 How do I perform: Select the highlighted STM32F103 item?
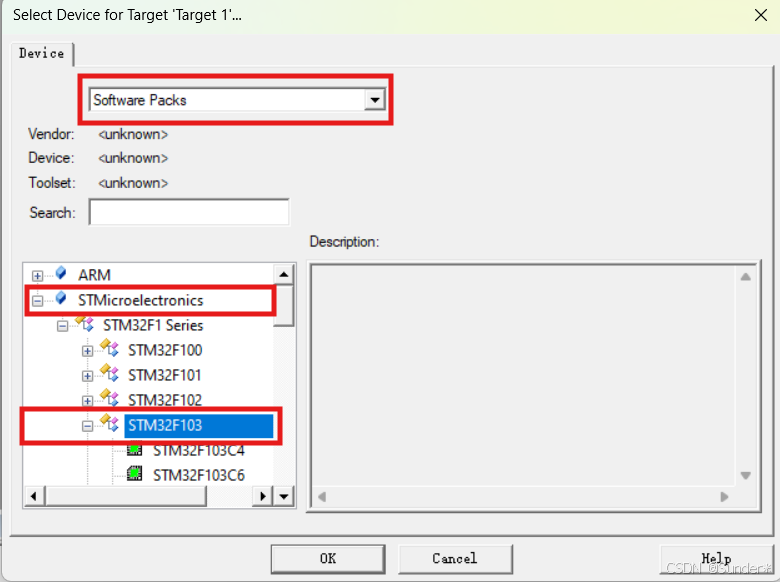[x=198, y=426]
